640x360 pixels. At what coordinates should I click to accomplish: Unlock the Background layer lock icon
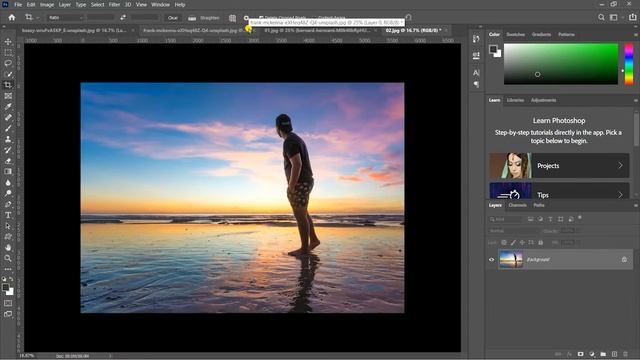(624, 260)
